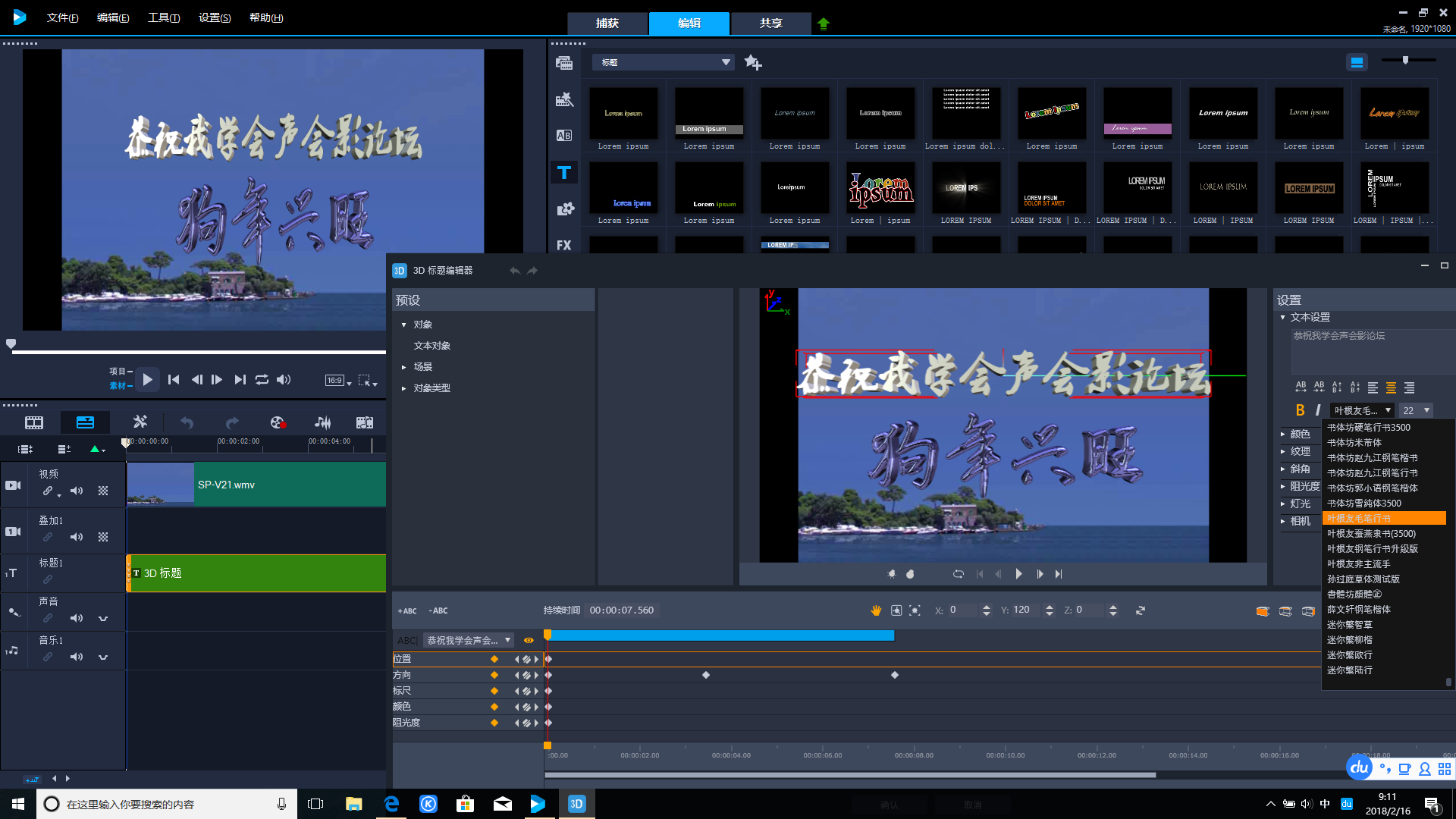Switch to storyboard view icon

(x=34, y=422)
